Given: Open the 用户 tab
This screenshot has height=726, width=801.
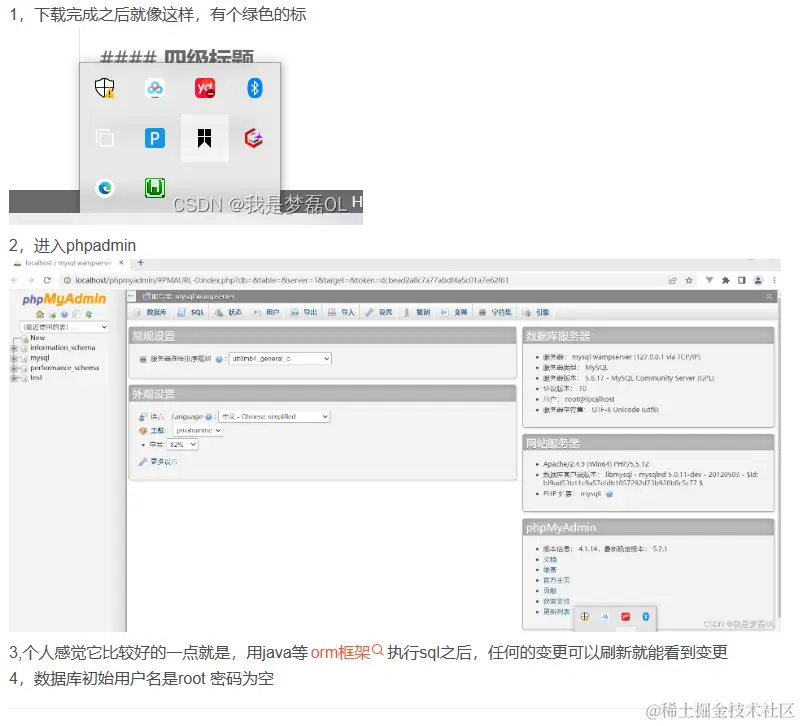Looking at the screenshot, I should pos(267,312).
